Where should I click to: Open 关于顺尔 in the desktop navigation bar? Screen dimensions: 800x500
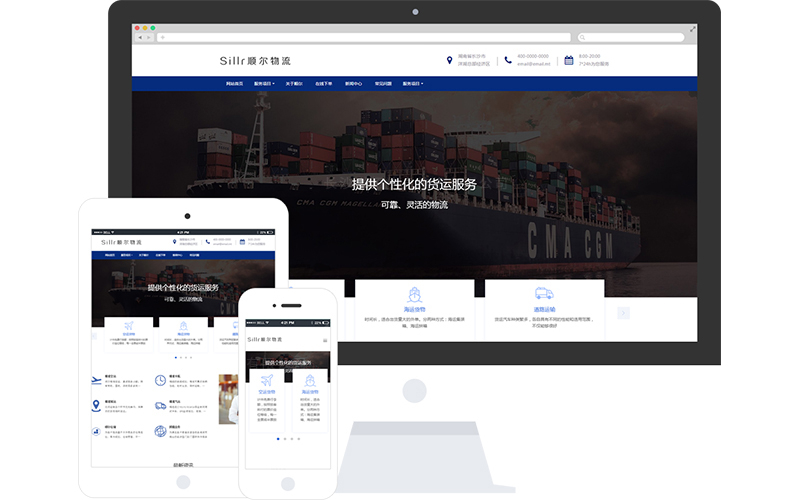(294, 84)
